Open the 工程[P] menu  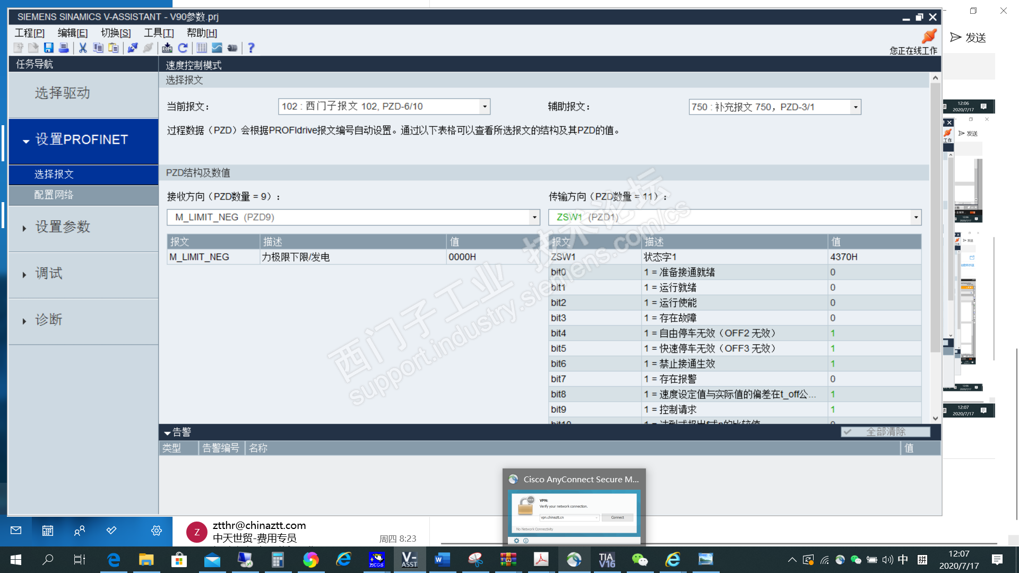(x=29, y=33)
